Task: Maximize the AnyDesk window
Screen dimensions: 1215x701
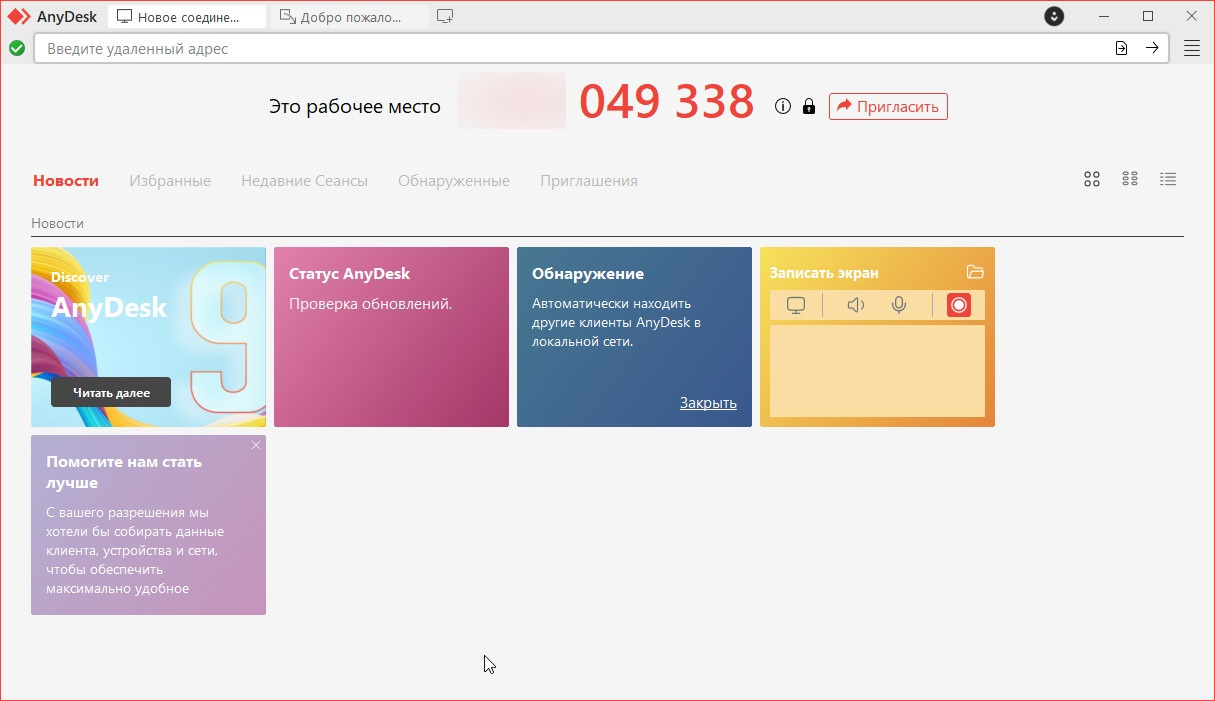Action: (1148, 16)
